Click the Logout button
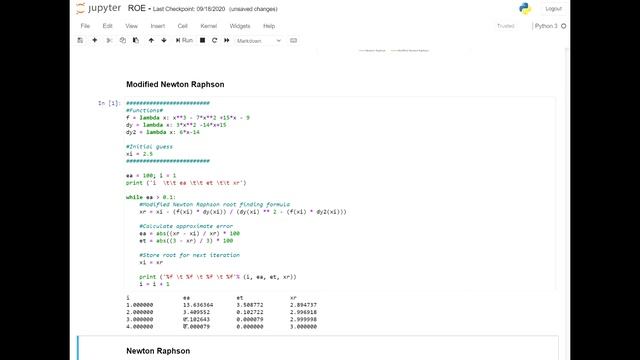Screen dimensions: 640x360 [x=553, y=9]
